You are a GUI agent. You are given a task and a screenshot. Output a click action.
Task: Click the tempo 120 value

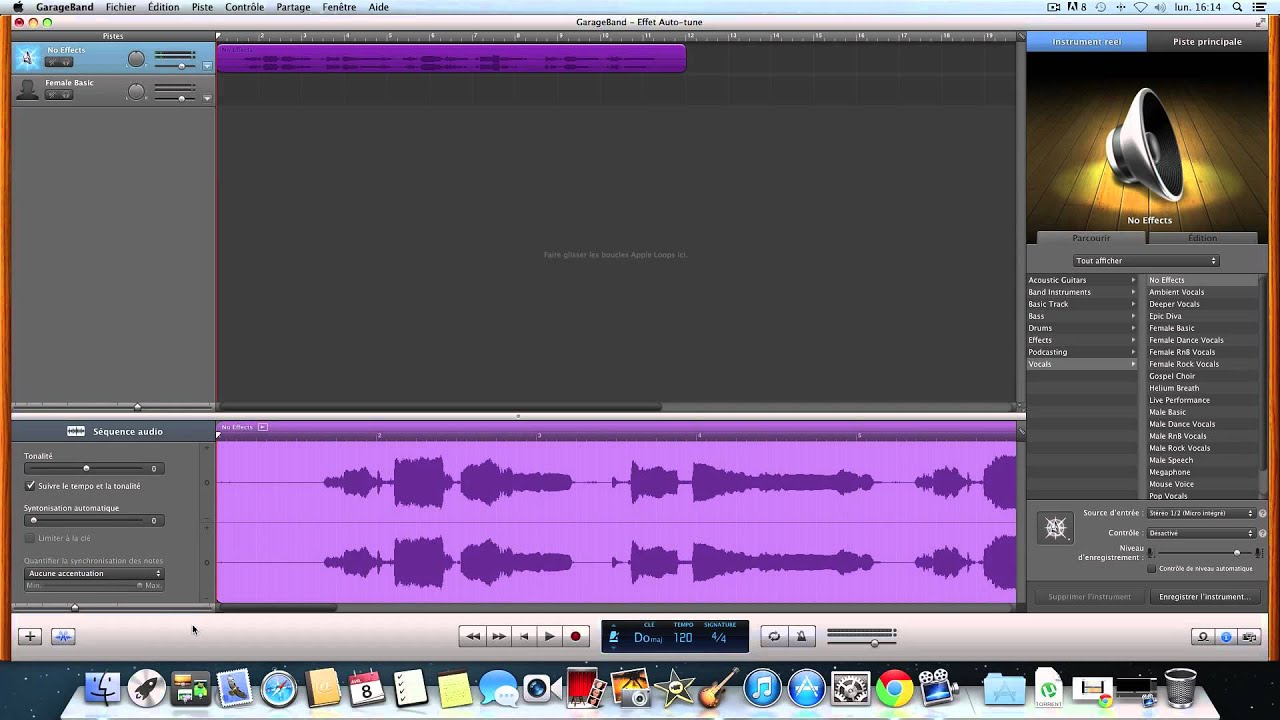pos(683,637)
